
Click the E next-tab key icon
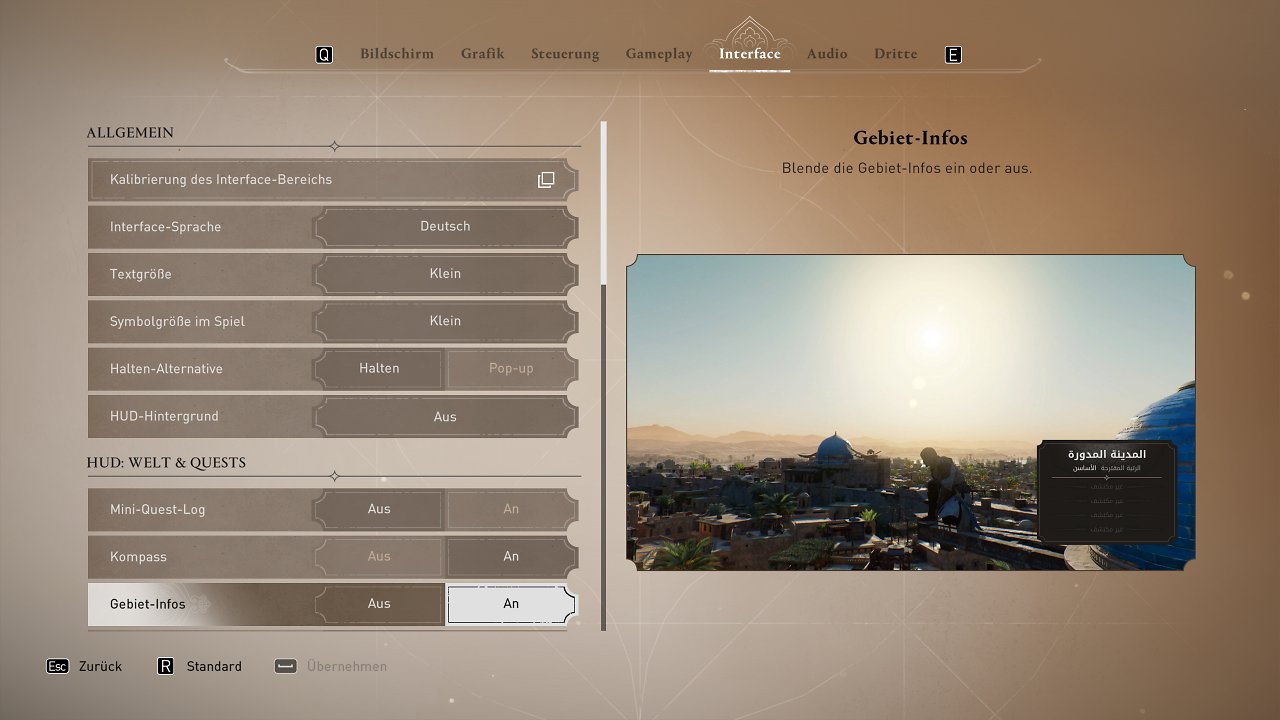pos(953,55)
